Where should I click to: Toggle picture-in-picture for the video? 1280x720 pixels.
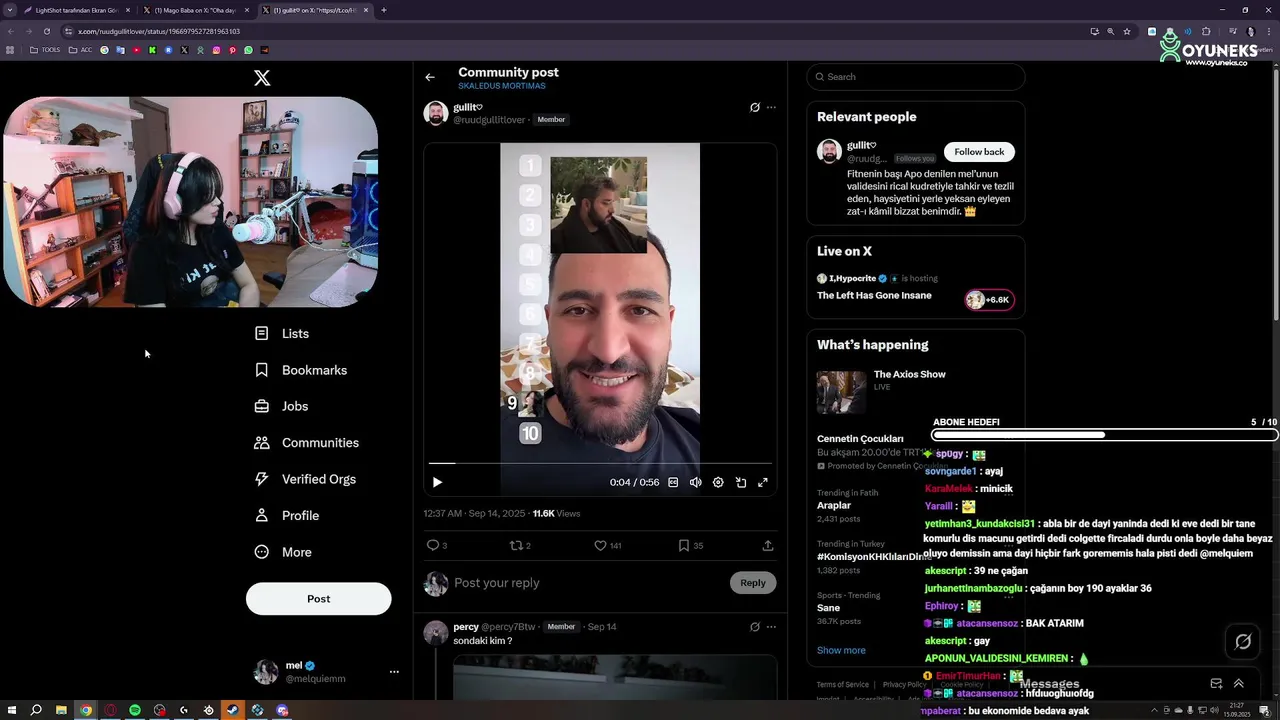click(x=741, y=482)
